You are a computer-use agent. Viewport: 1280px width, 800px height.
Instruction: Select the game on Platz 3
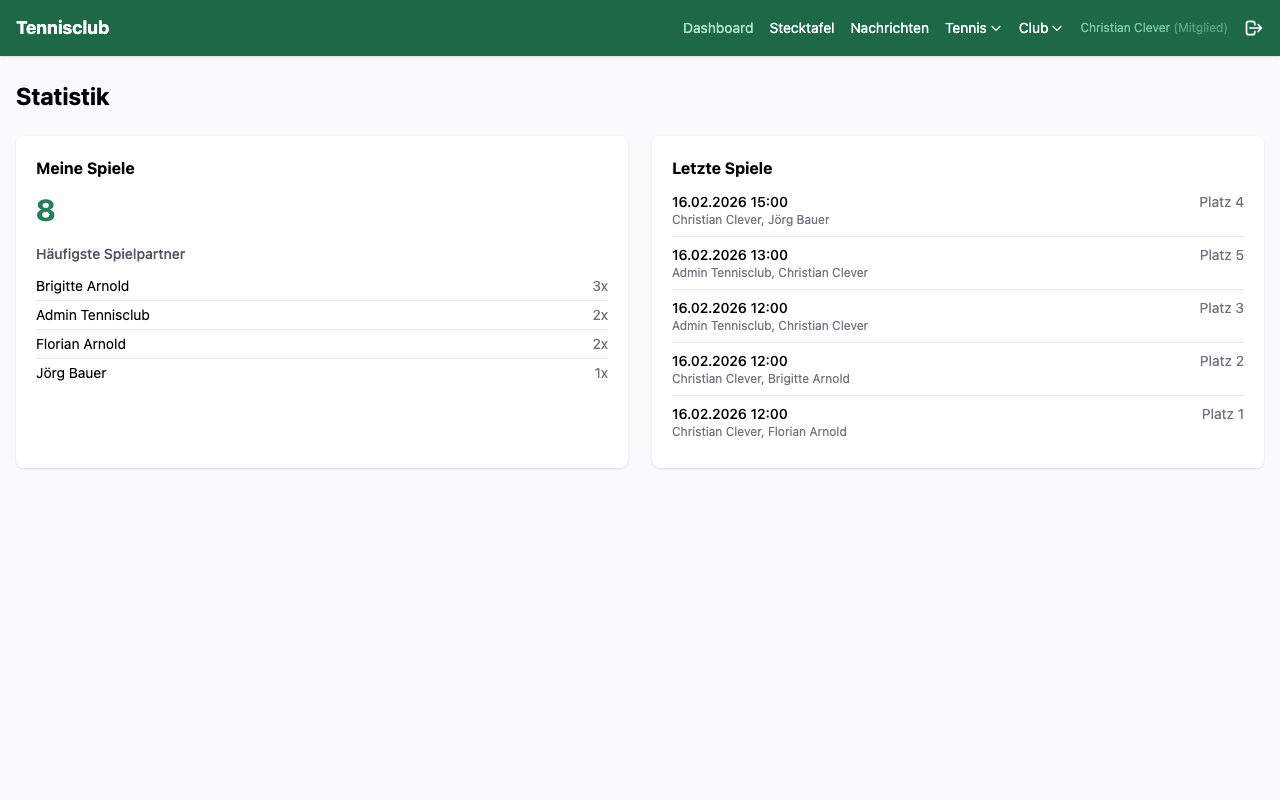click(1221, 308)
